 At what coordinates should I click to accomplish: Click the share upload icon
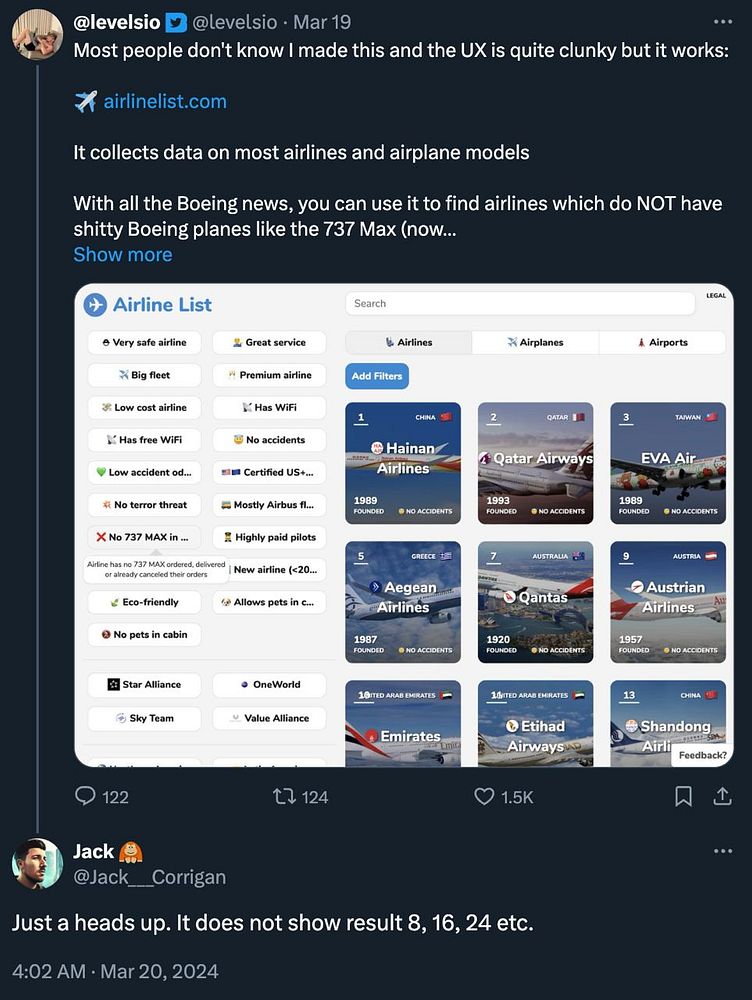point(722,796)
